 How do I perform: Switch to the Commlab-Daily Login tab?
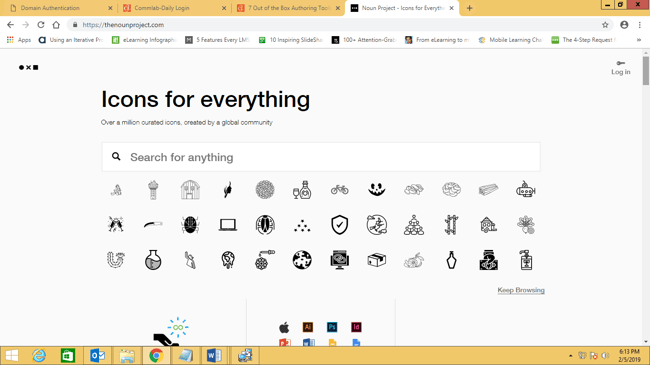coord(174,8)
